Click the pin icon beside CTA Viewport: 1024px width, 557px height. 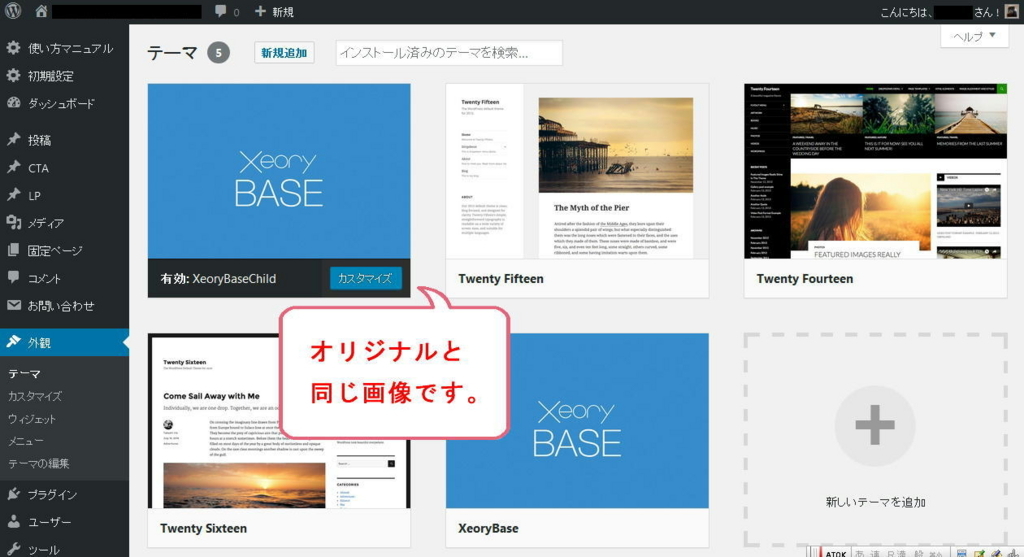point(13,167)
